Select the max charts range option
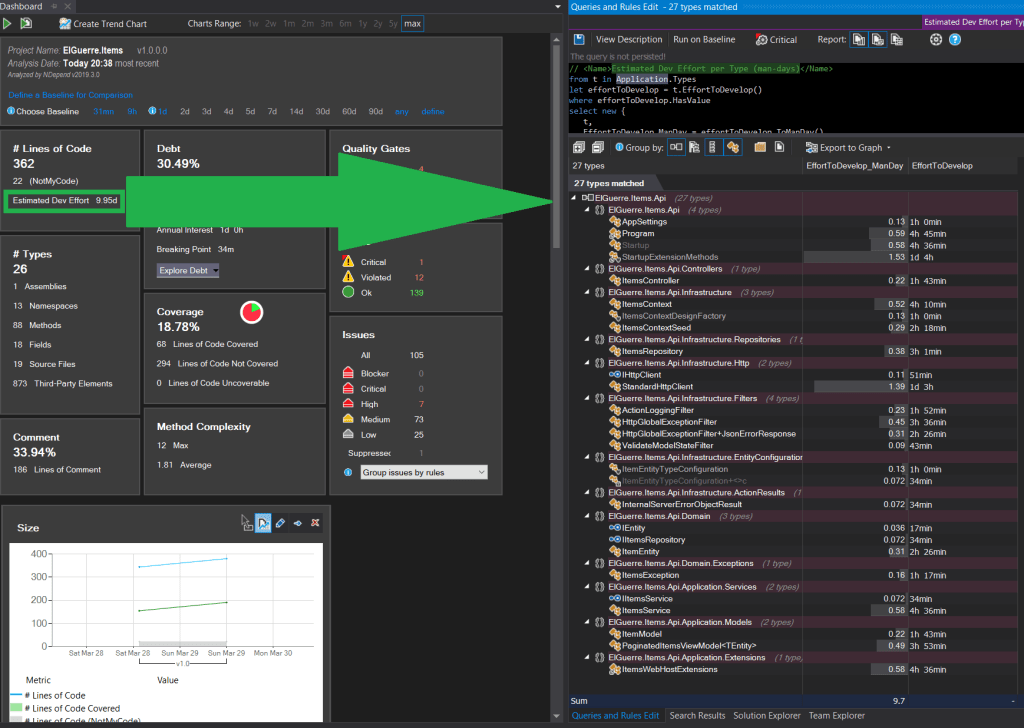This screenshot has width=1024, height=728. tap(411, 23)
